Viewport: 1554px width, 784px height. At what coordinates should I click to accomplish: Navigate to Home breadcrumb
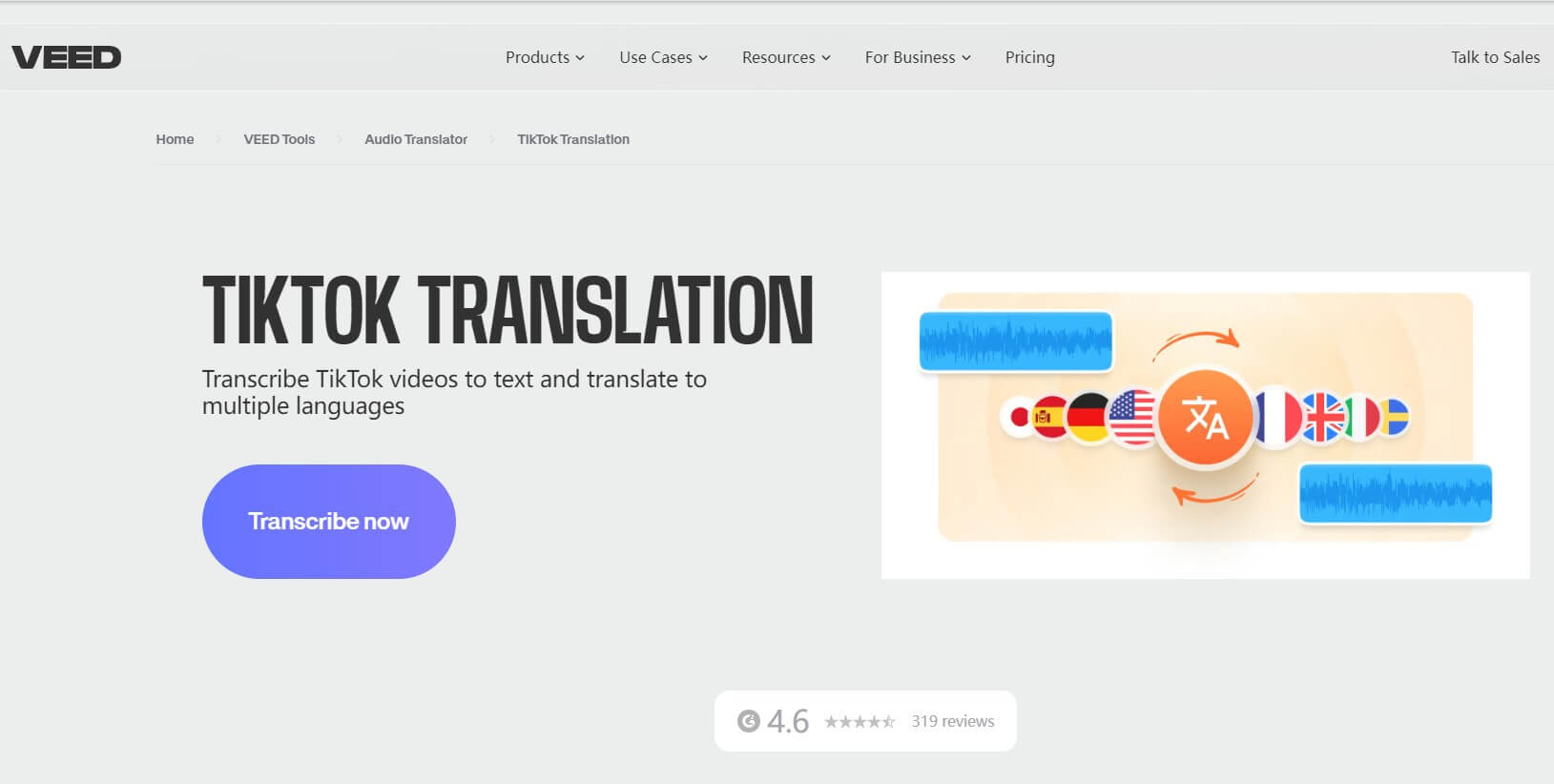(x=175, y=139)
